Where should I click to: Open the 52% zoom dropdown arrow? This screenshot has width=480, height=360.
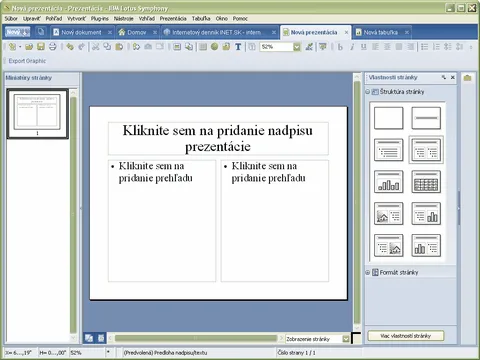tap(297, 47)
